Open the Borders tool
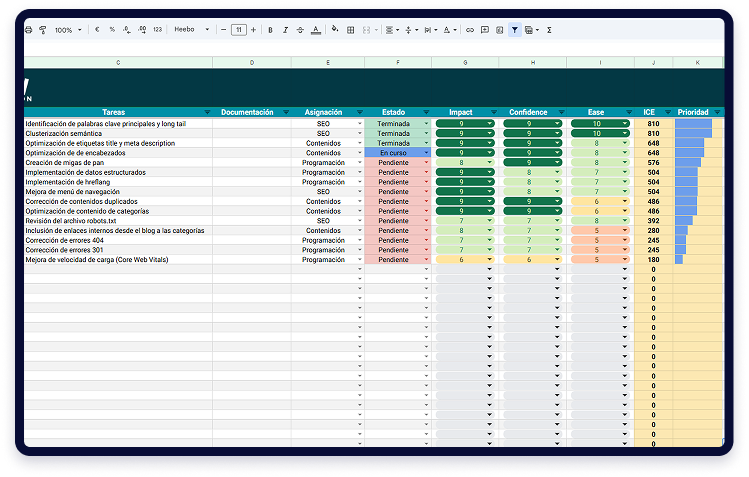Image resolution: width=749 pixels, height=477 pixels. point(350,30)
